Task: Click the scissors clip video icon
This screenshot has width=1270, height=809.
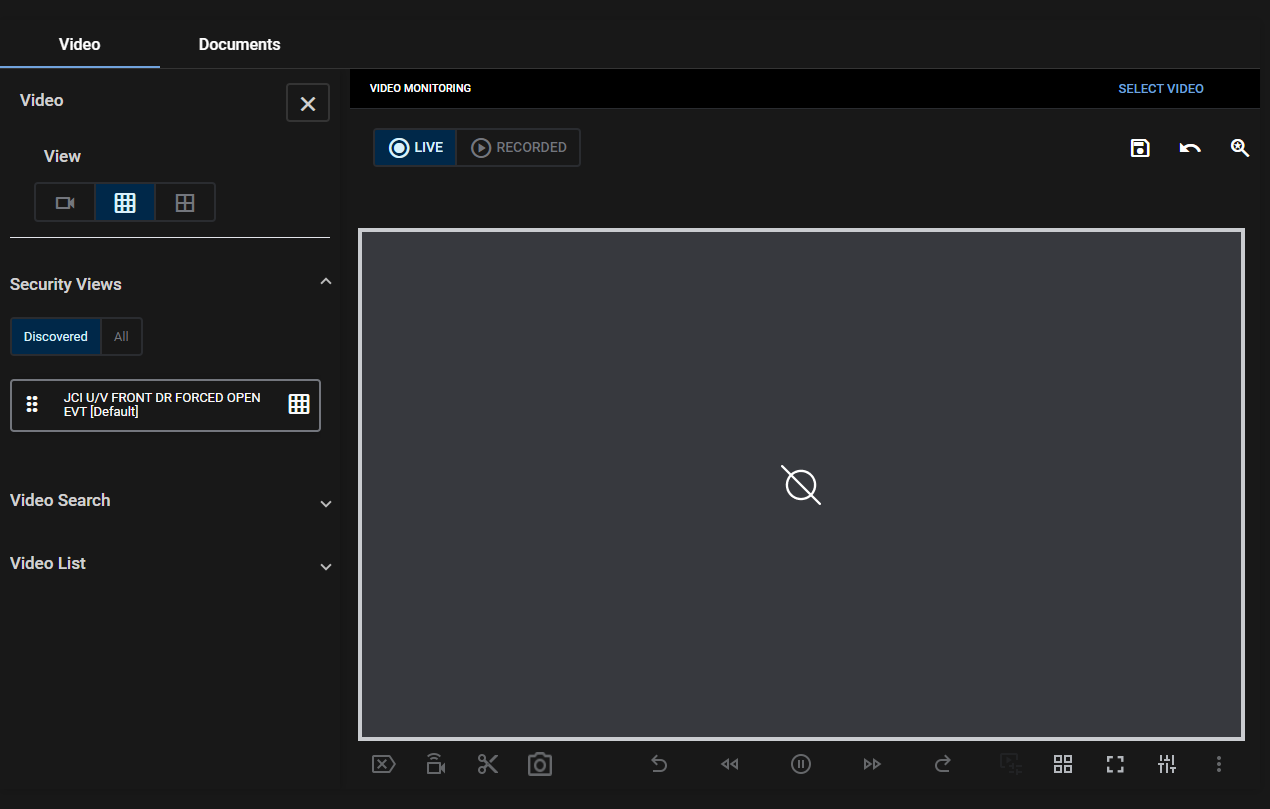Action: click(x=488, y=764)
